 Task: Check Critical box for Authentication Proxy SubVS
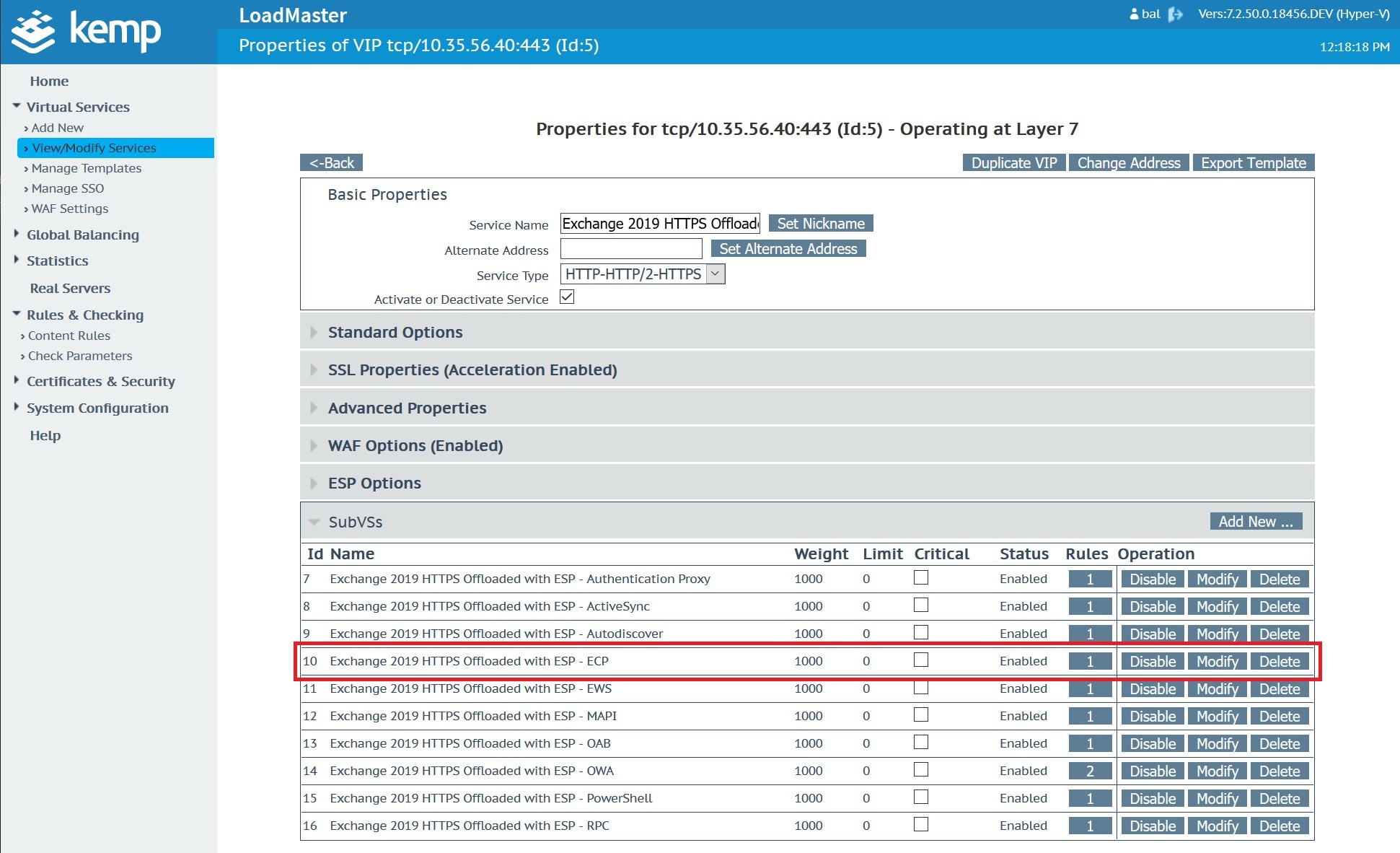coord(921,577)
